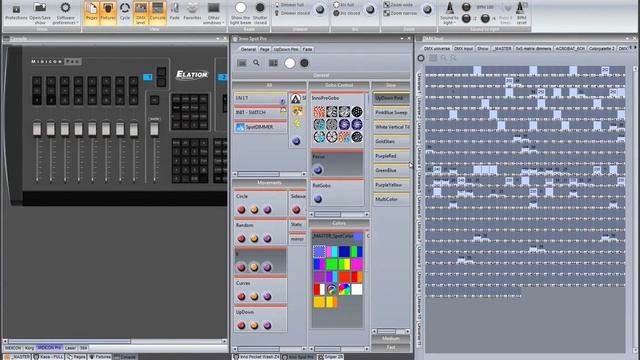Viewport: 640px width, 360px height.
Task: Open the Inno Pocket Wash Z4 tab
Action: point(256,357)
